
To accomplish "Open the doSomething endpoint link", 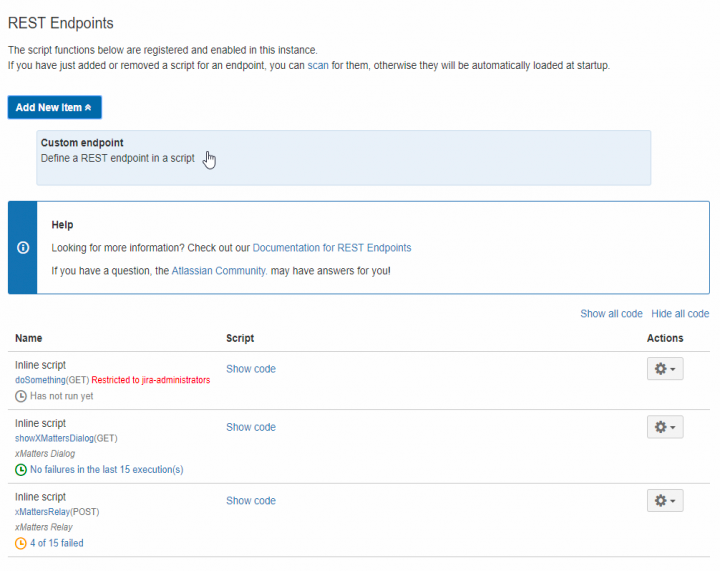I will point(40,380).
